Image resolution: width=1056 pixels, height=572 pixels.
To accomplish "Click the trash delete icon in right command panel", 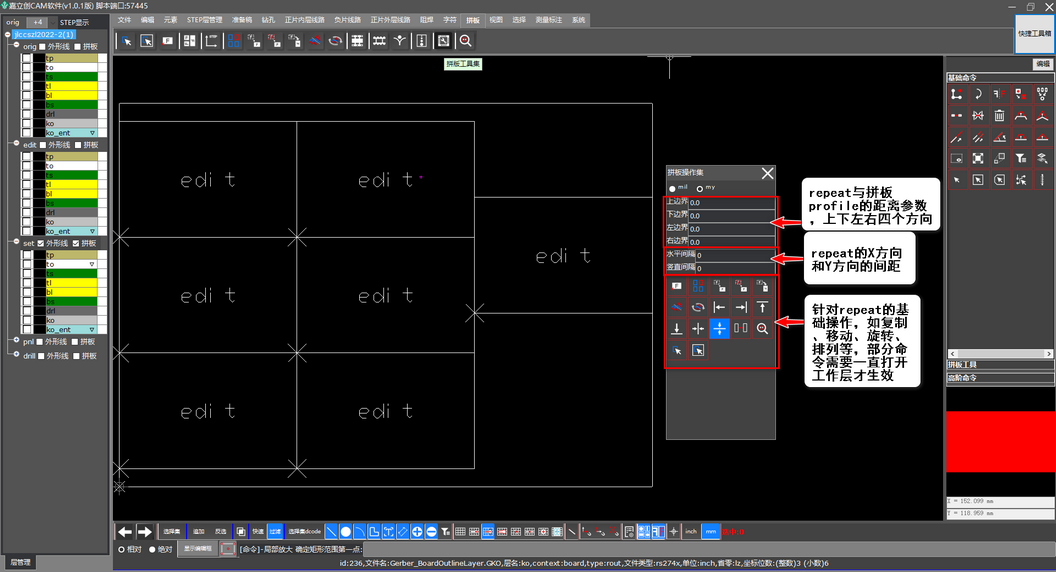I will point(999,116).
